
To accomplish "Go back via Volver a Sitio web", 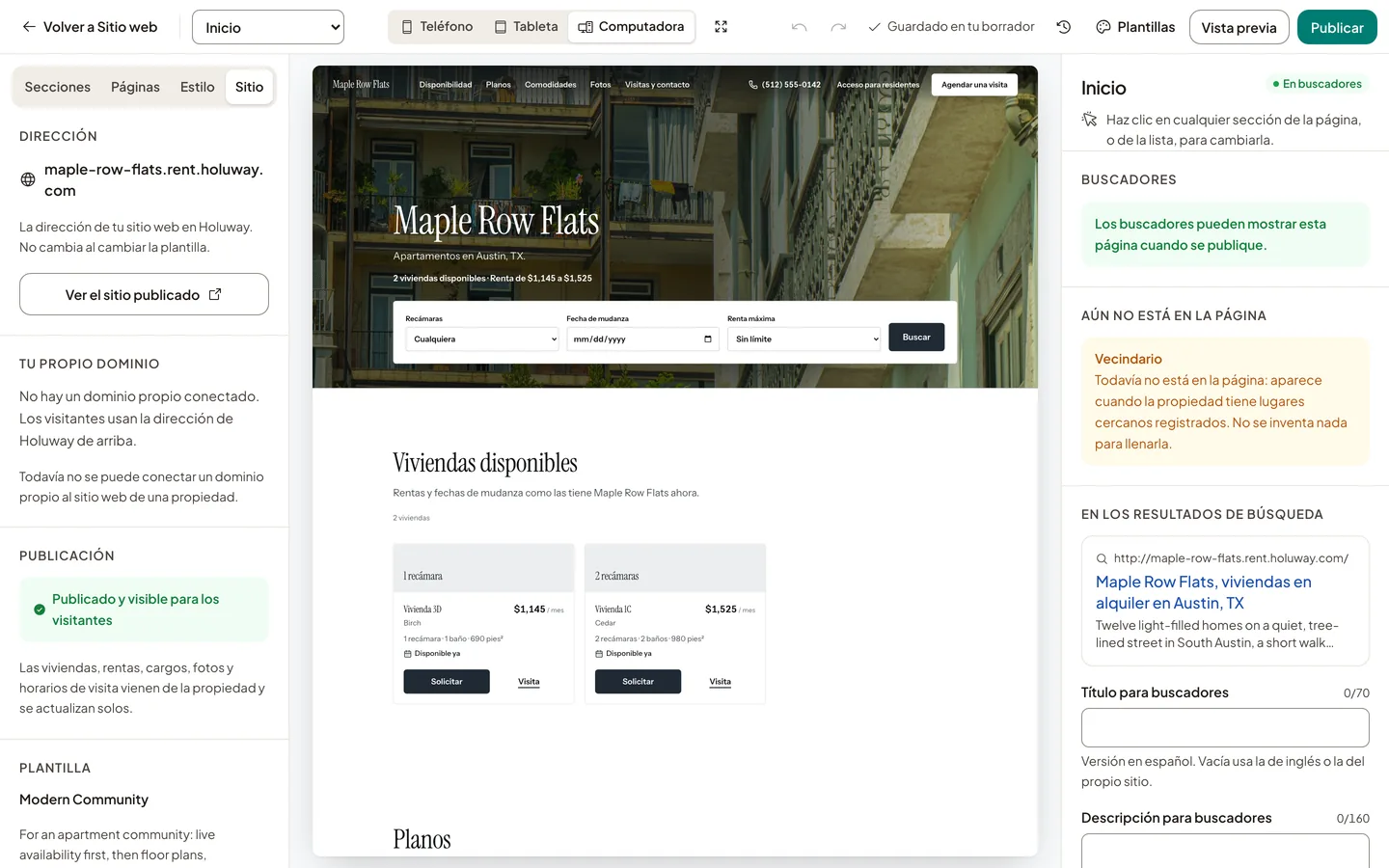I will [x=90, y=27].
